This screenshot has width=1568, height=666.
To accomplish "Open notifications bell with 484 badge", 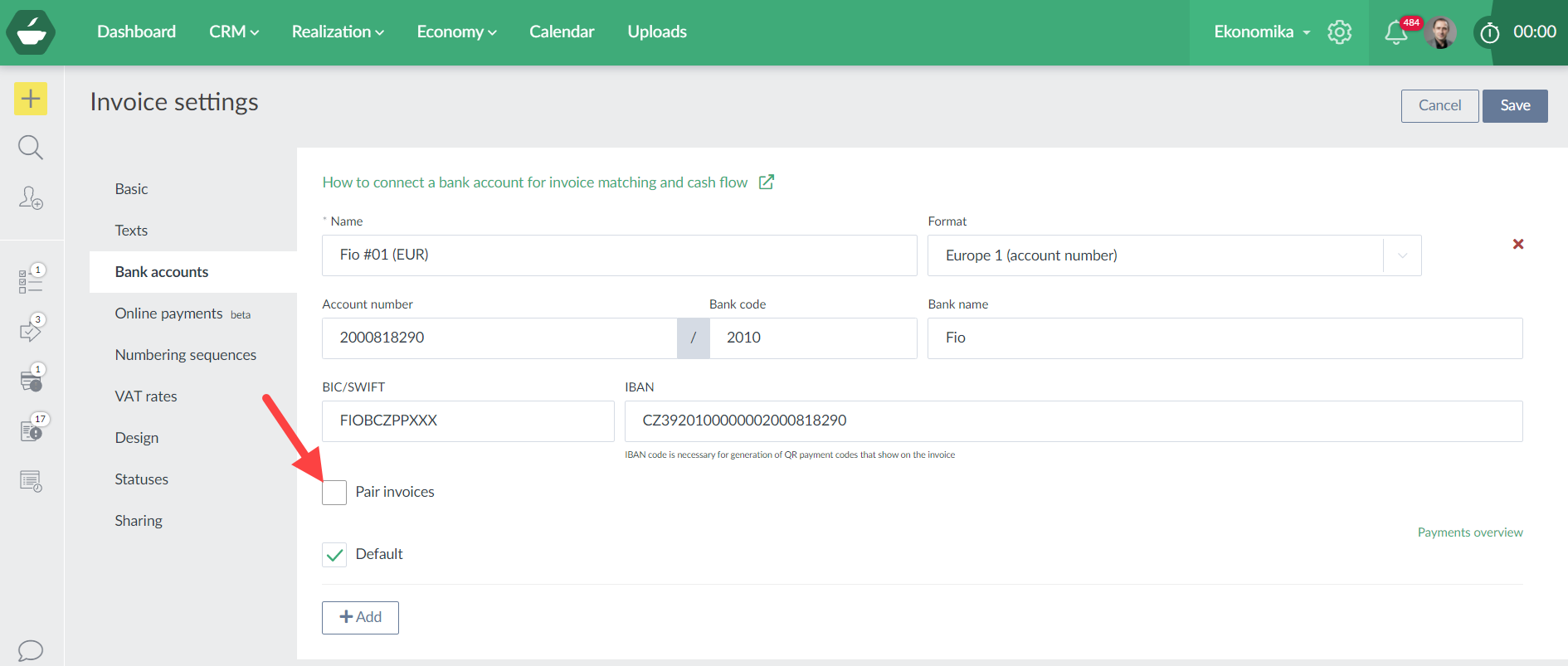I will click(1396, 32).
